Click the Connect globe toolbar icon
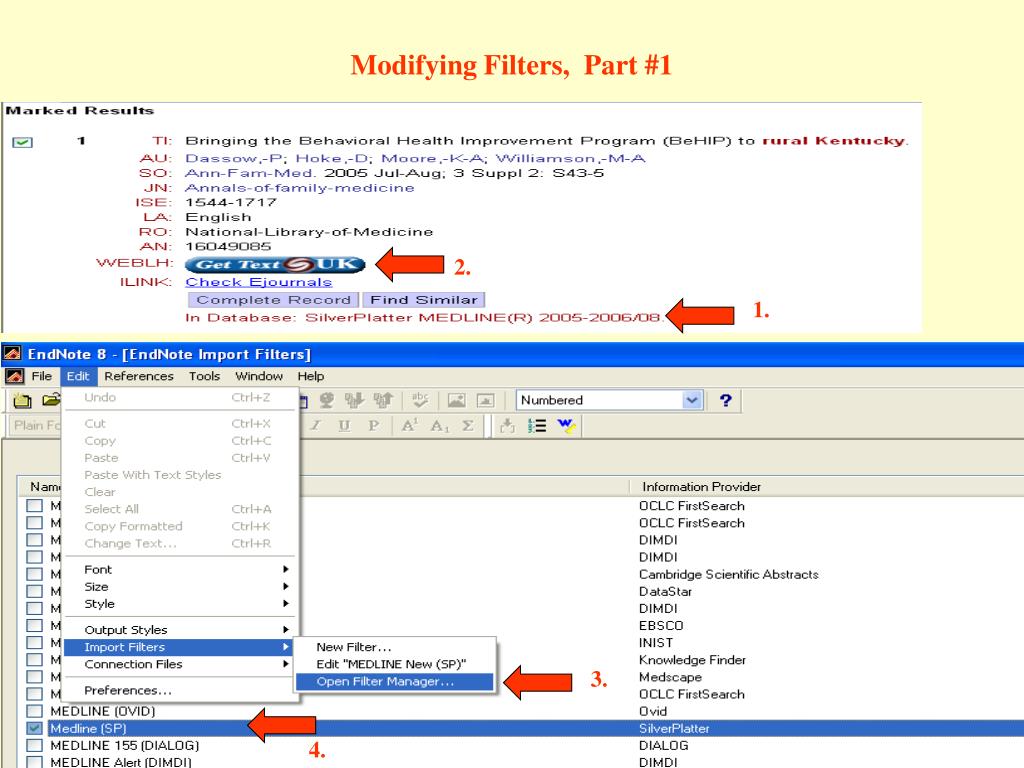The width and height of the screenshot is (1024, 768). pos(327,400)
